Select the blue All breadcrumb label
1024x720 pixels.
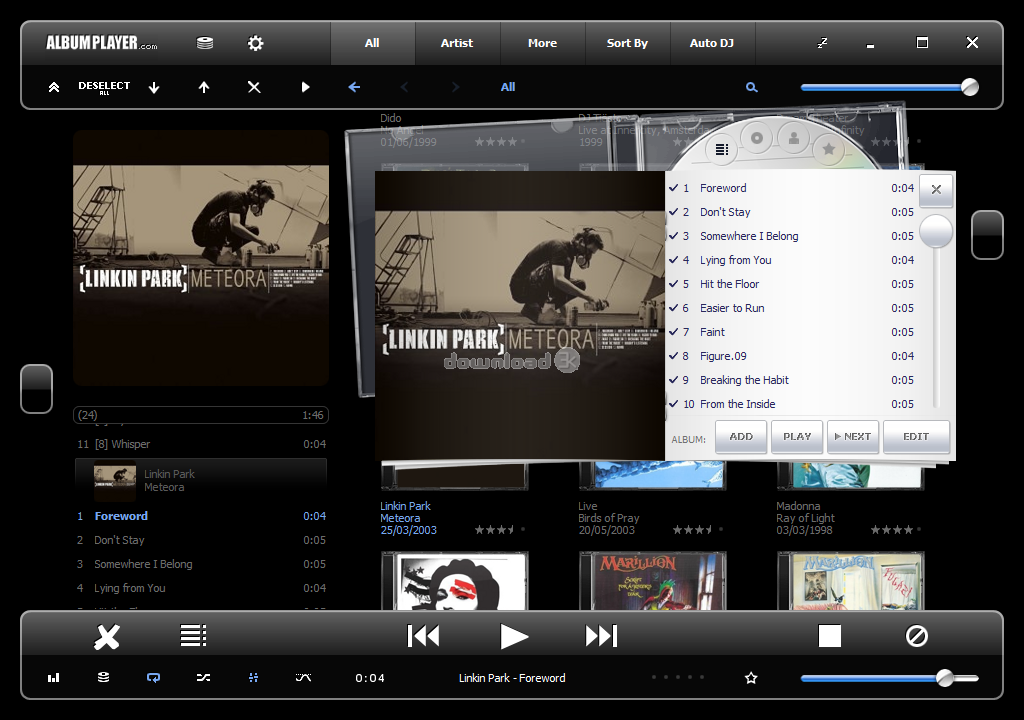pos(508,87)
